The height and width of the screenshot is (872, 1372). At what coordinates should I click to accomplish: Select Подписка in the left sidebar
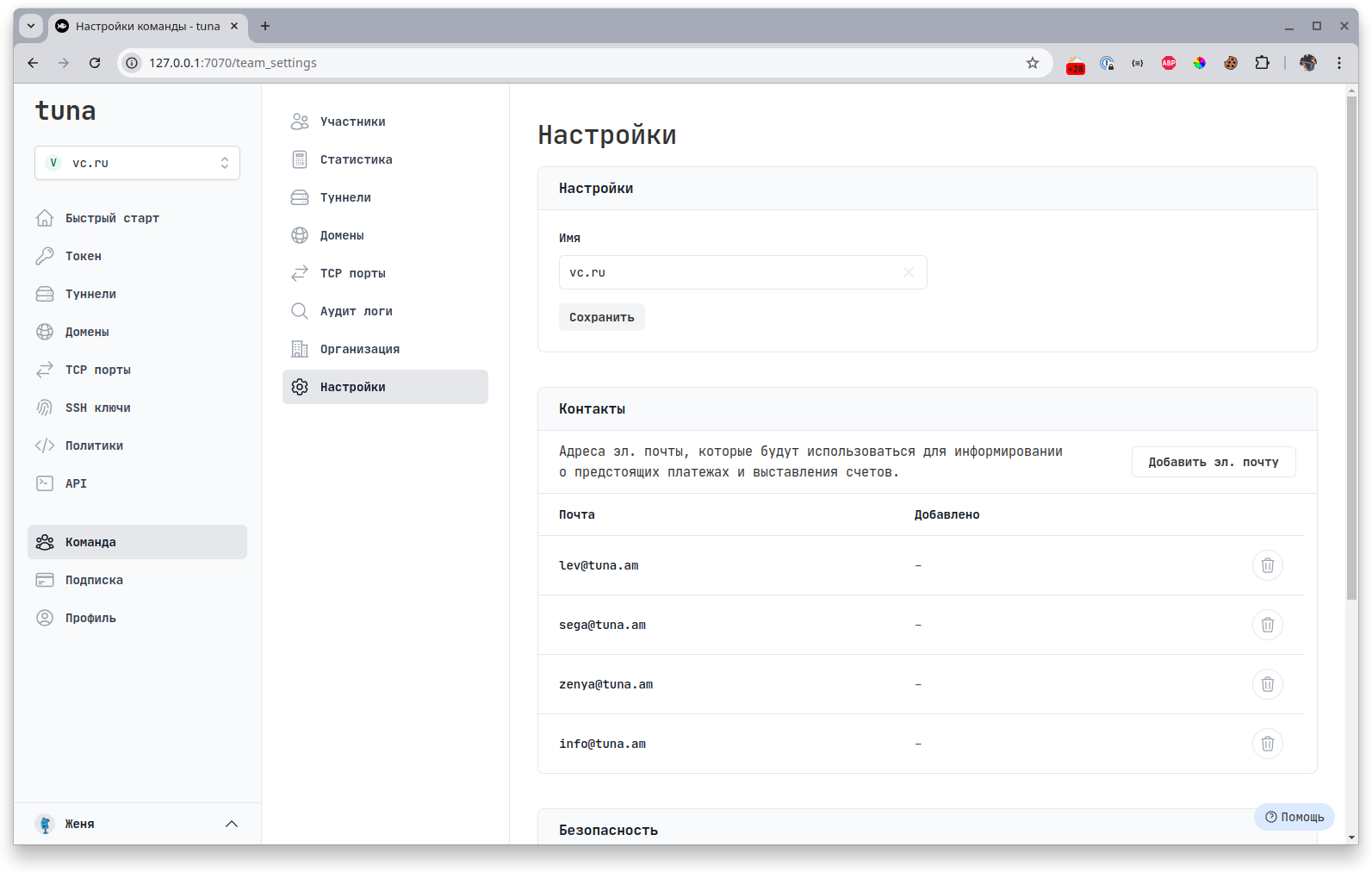click(94, 580)
